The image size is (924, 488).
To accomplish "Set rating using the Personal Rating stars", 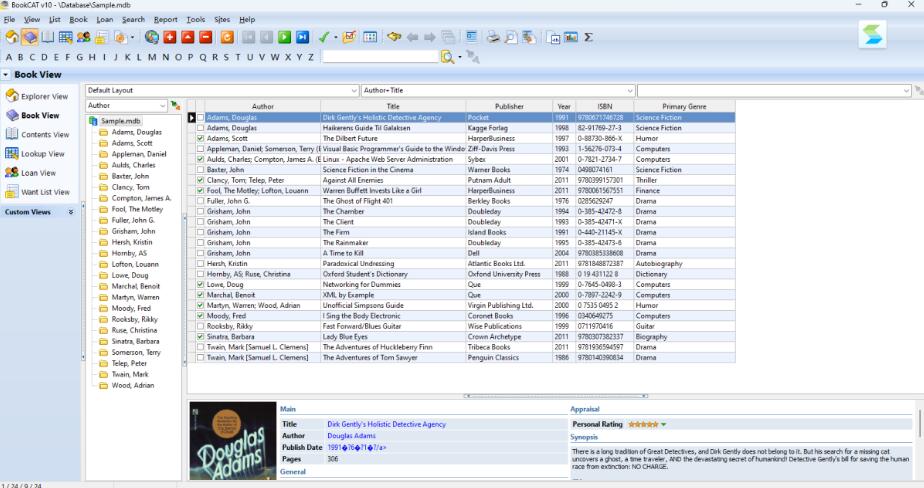I will tap(643, 424).
